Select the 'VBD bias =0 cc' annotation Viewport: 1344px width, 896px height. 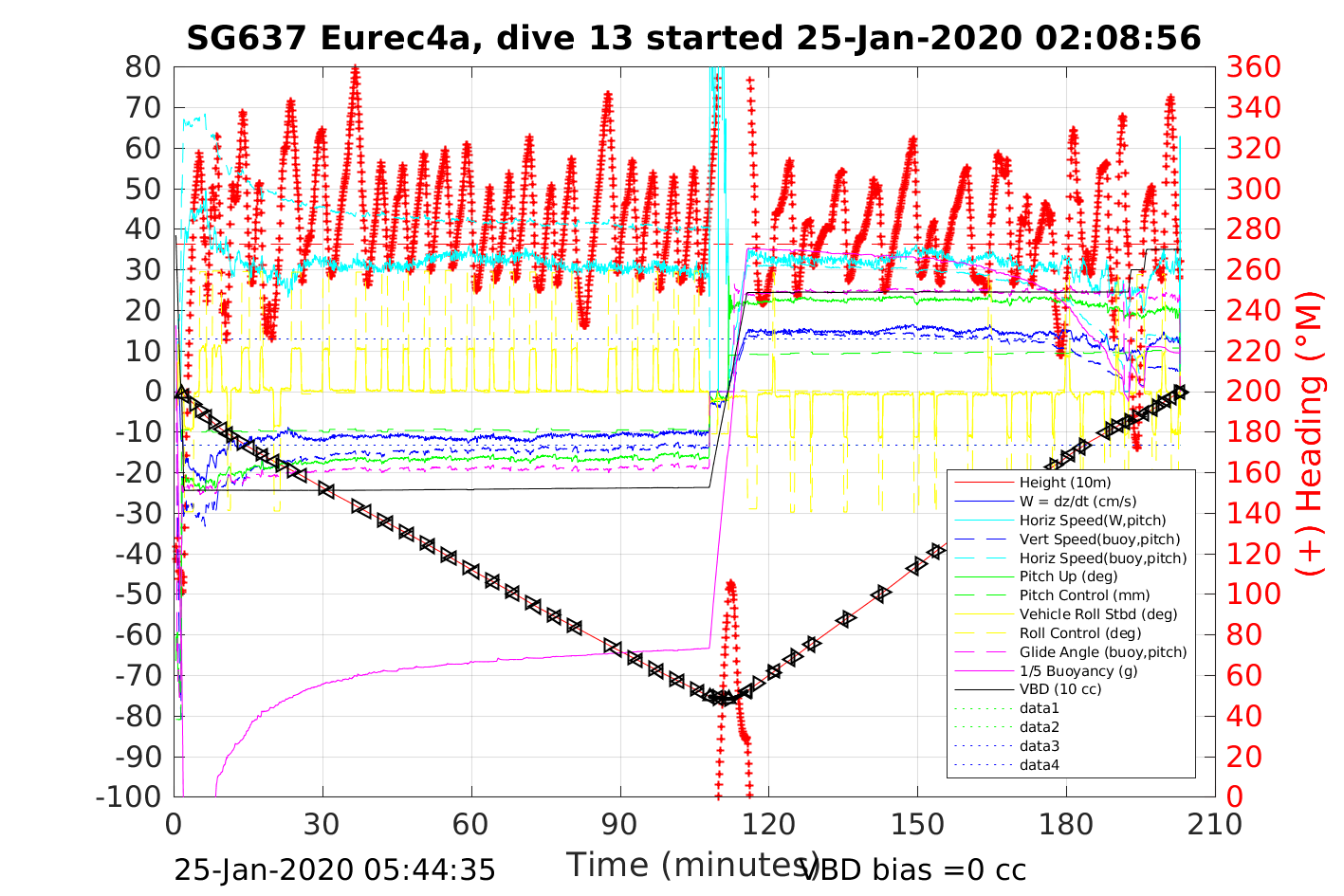click(913, 869)
